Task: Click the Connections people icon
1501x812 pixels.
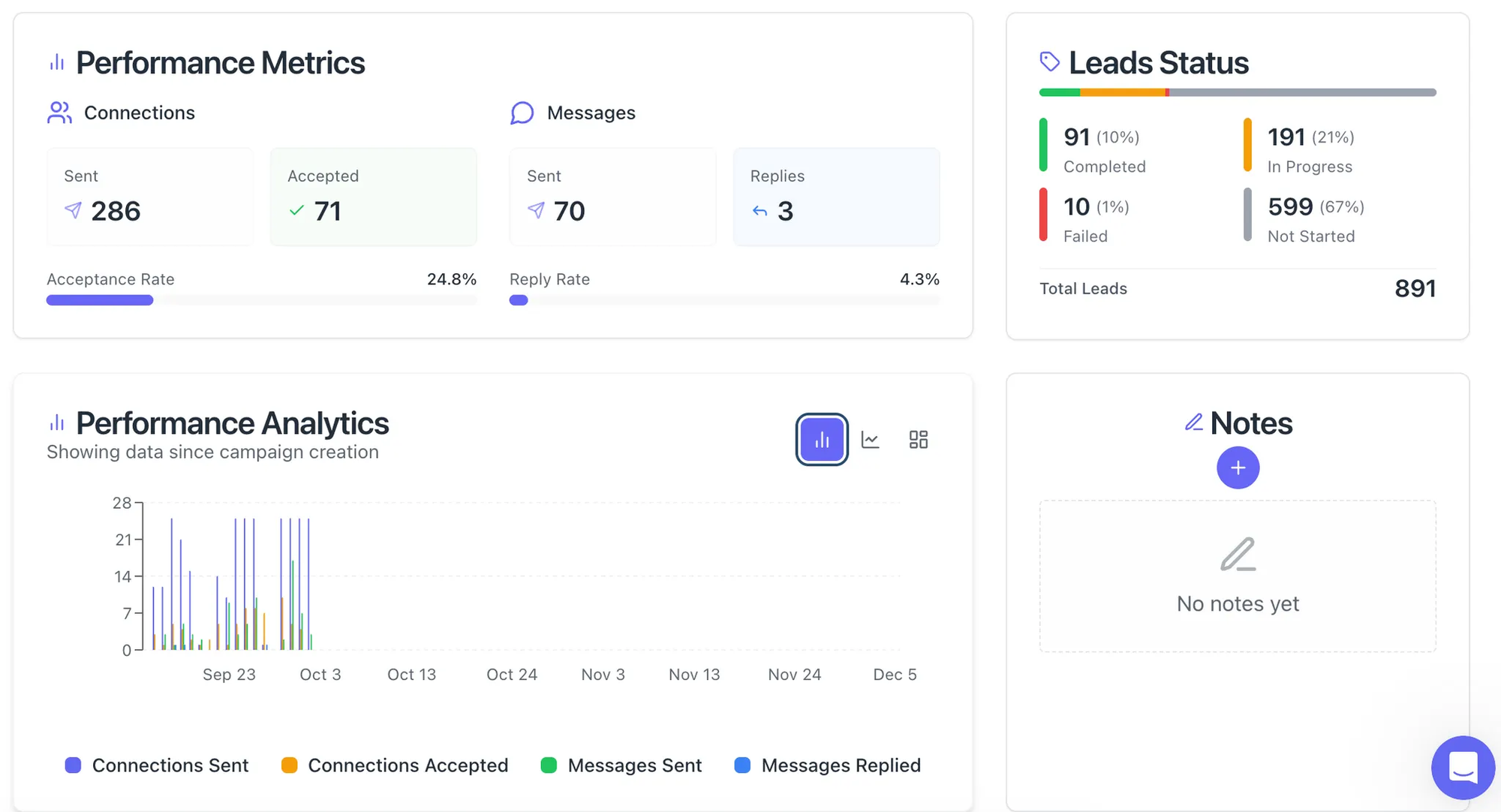Action: (59, 113)
